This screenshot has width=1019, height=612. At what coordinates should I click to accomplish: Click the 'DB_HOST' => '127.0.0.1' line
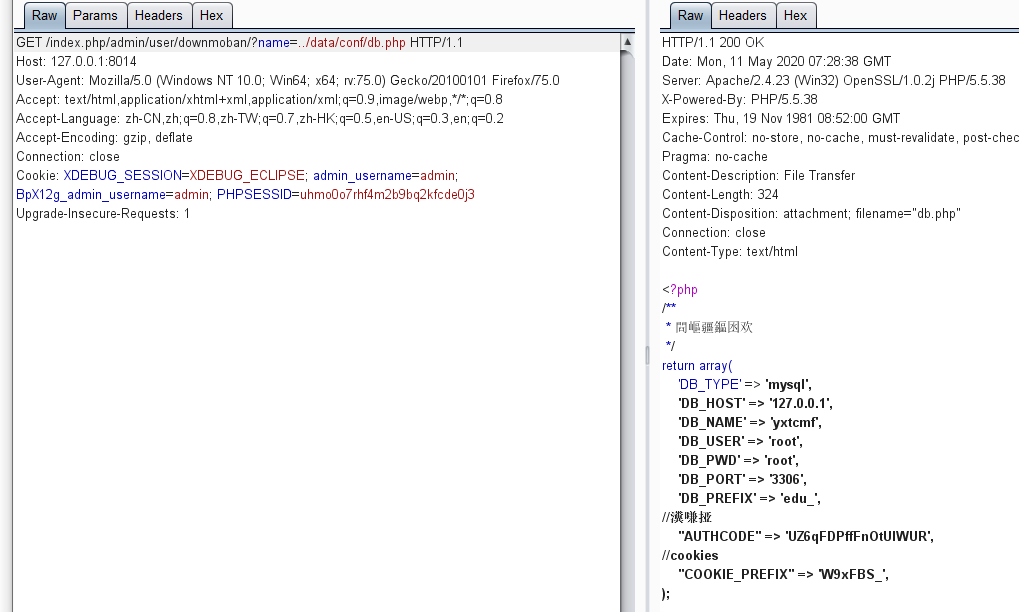tap(755, 403)
